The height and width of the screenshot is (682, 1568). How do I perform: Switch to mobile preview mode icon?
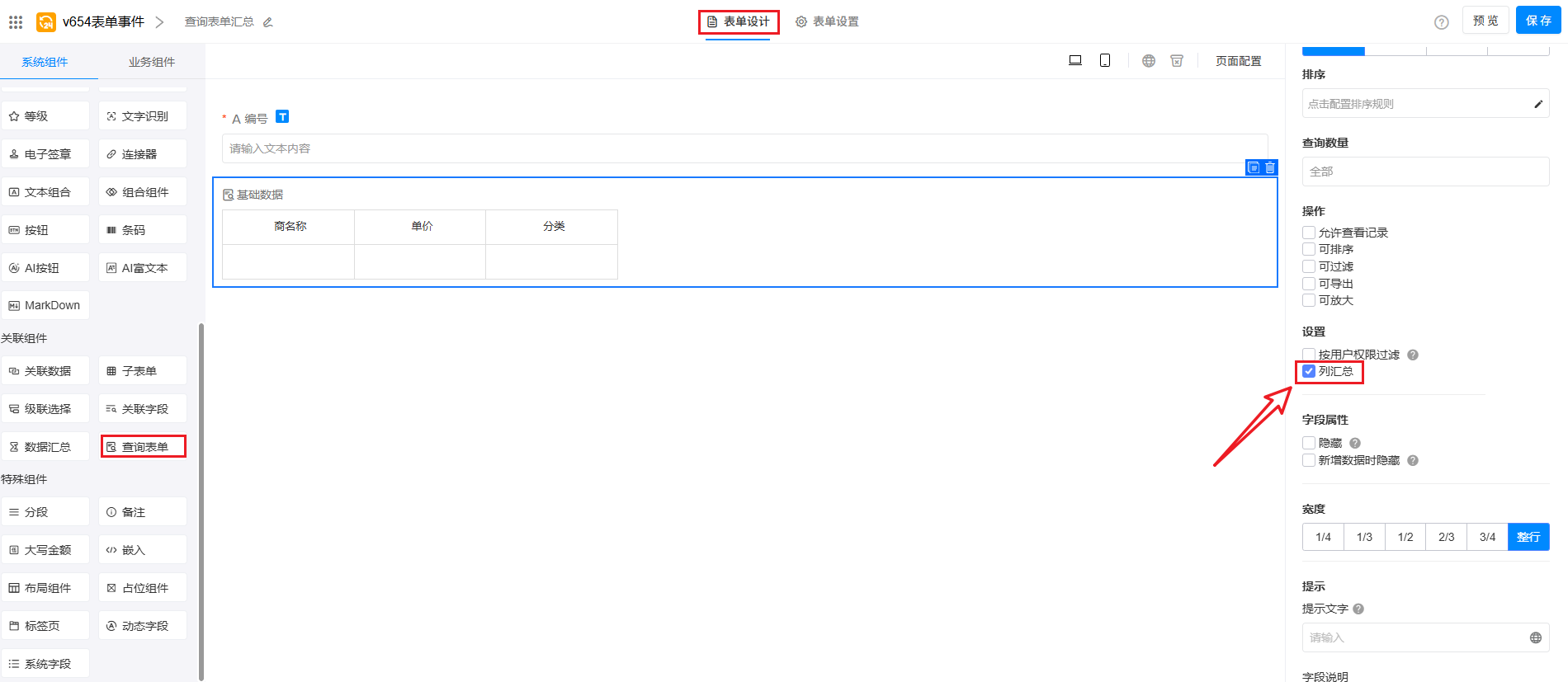(x=1104, y=60)
